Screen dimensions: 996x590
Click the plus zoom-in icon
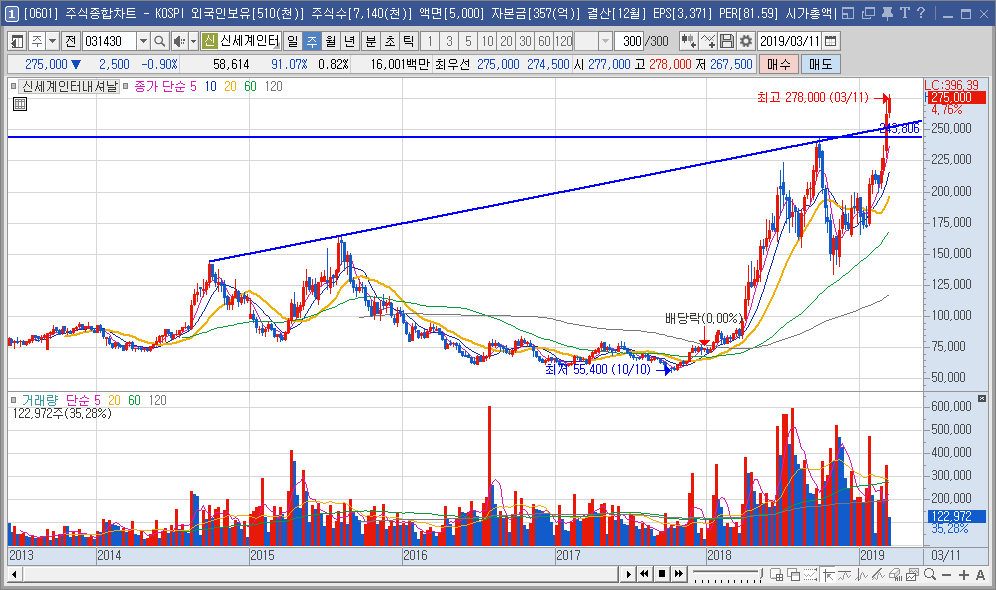964,575
